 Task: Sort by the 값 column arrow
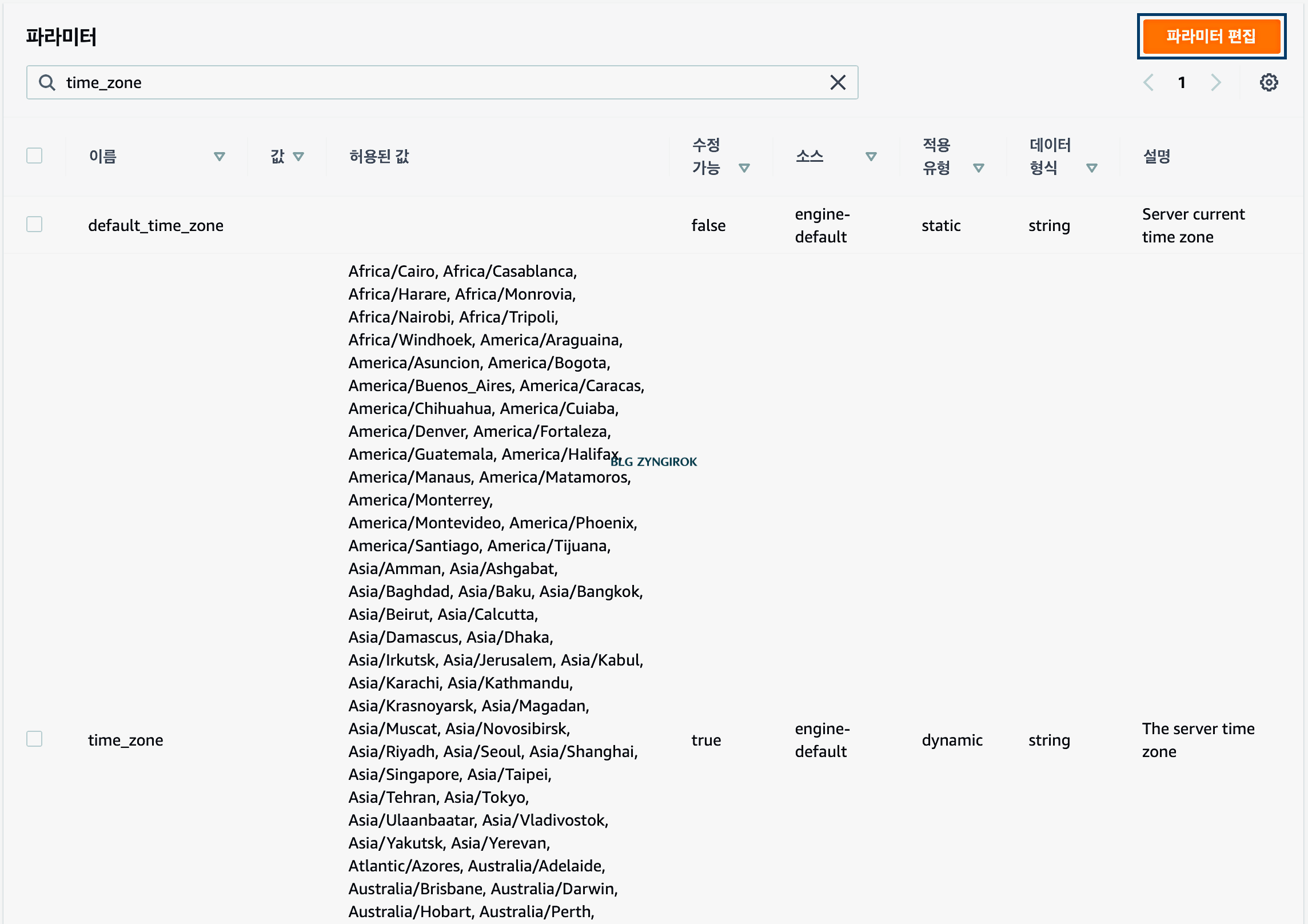coord(298,157)
